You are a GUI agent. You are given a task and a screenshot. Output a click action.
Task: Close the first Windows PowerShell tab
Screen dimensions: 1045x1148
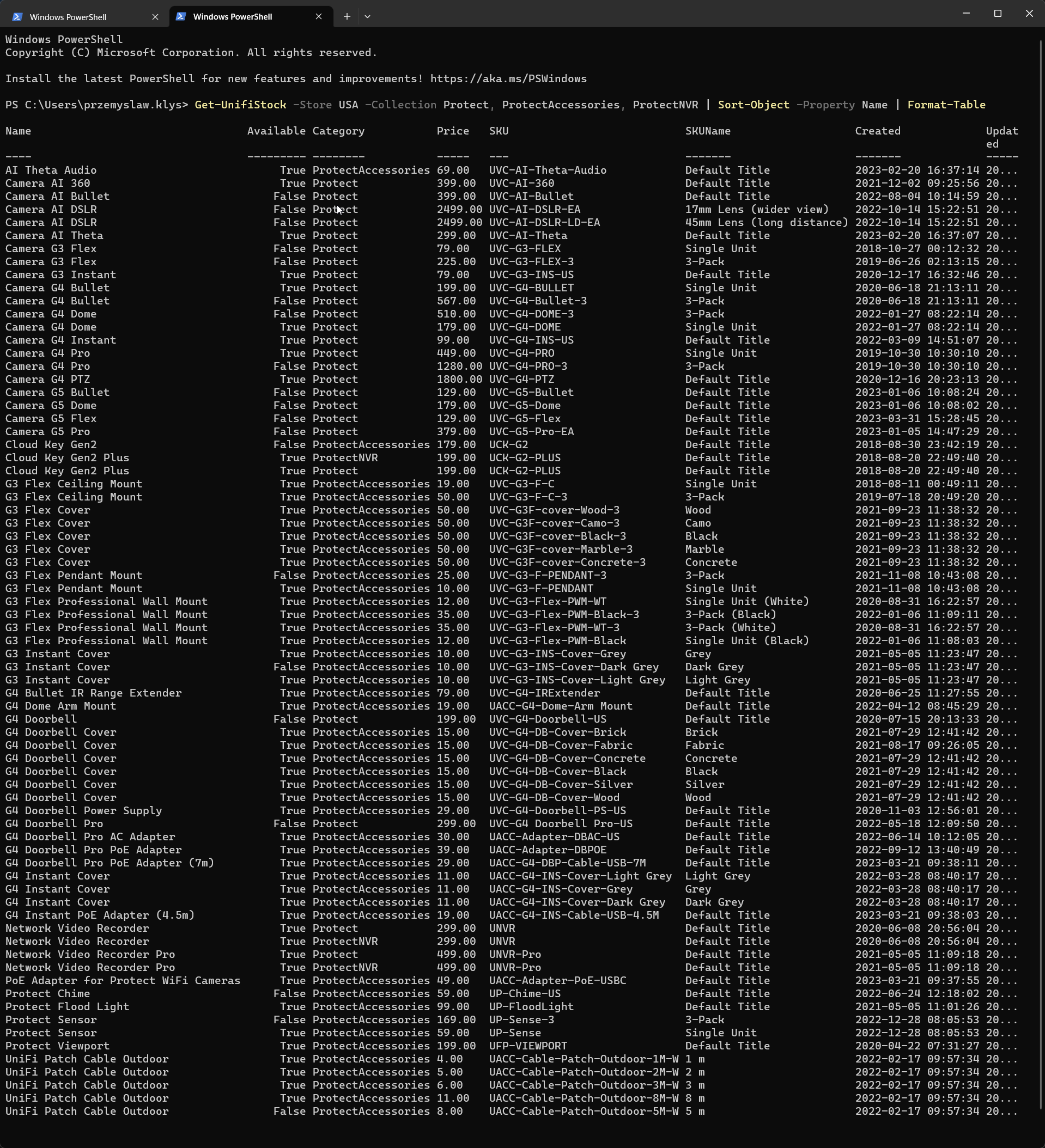pos(155,17)
